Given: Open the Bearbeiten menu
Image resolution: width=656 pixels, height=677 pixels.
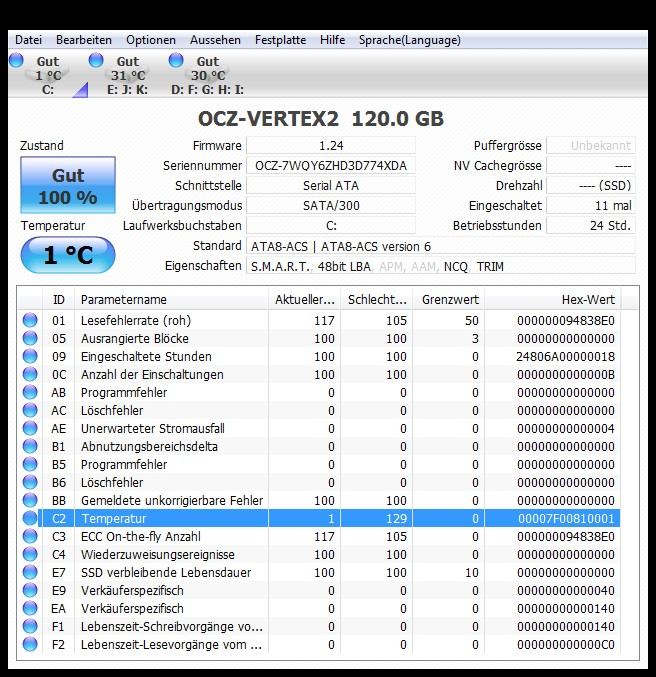Looking at the screenshot, I should [84, 40].
